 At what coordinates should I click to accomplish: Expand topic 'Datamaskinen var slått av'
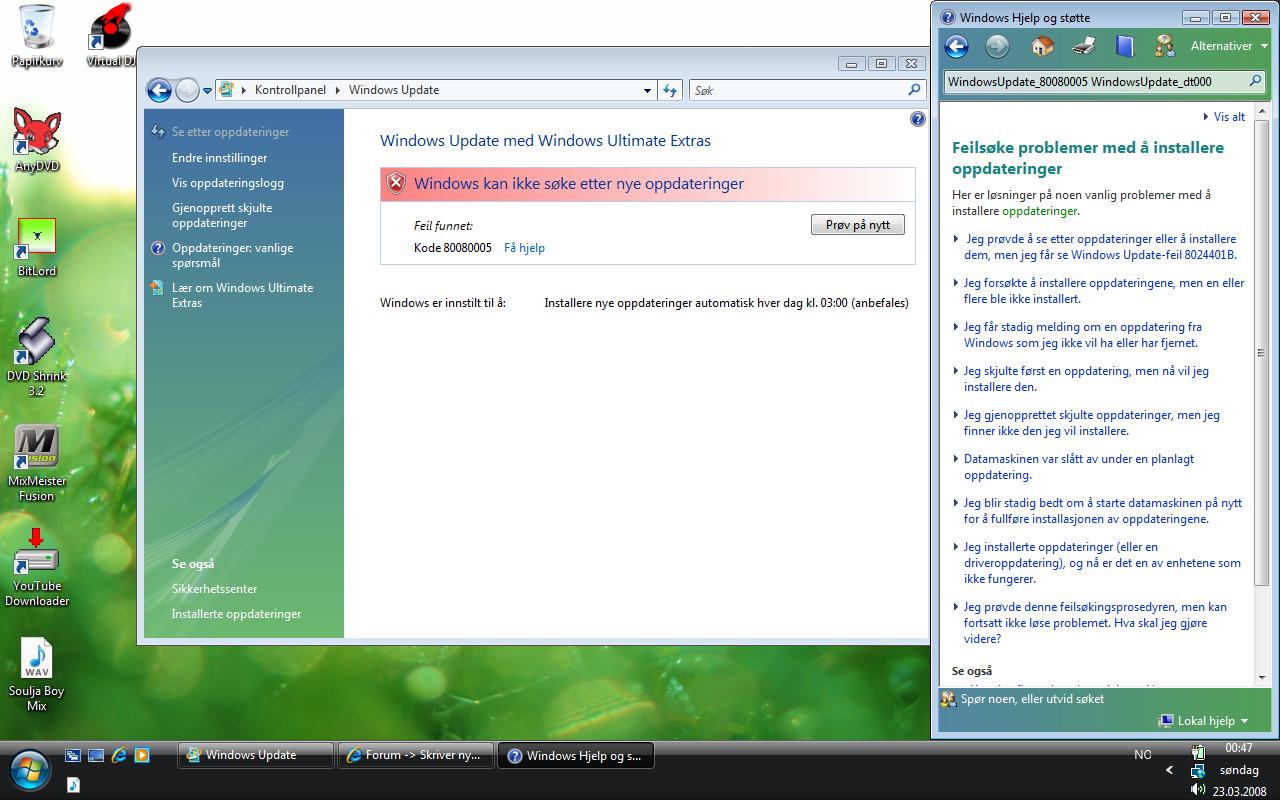coord(1079,467)
